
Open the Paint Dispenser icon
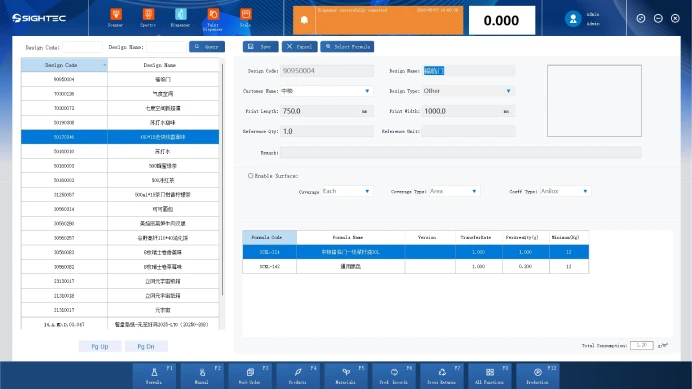213,20
